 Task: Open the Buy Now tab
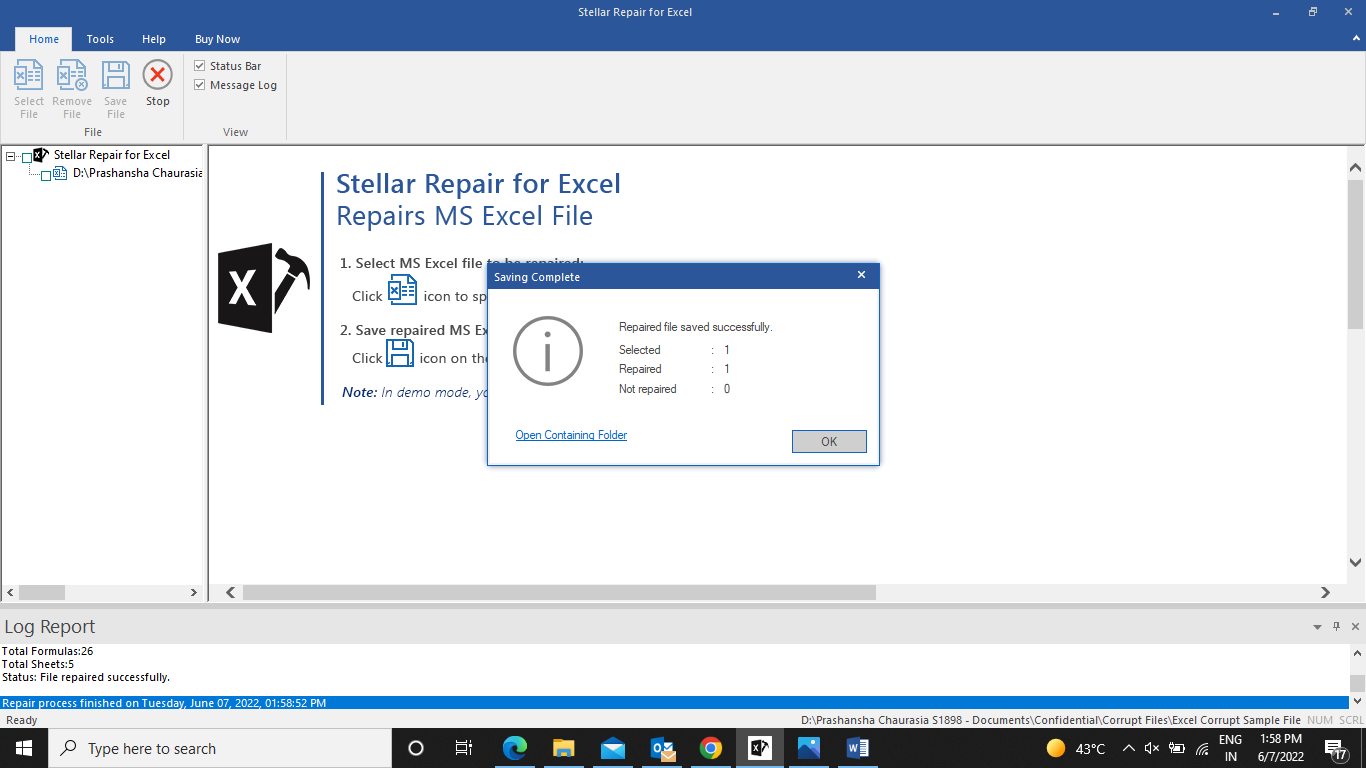coord(217,39)
